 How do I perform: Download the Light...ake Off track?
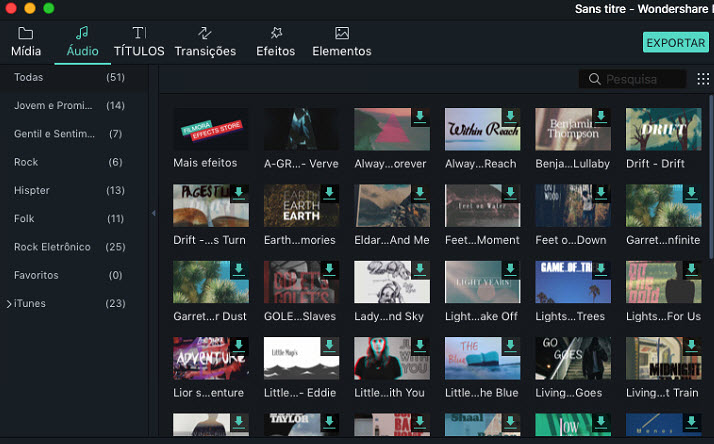[x=510, y=269]
